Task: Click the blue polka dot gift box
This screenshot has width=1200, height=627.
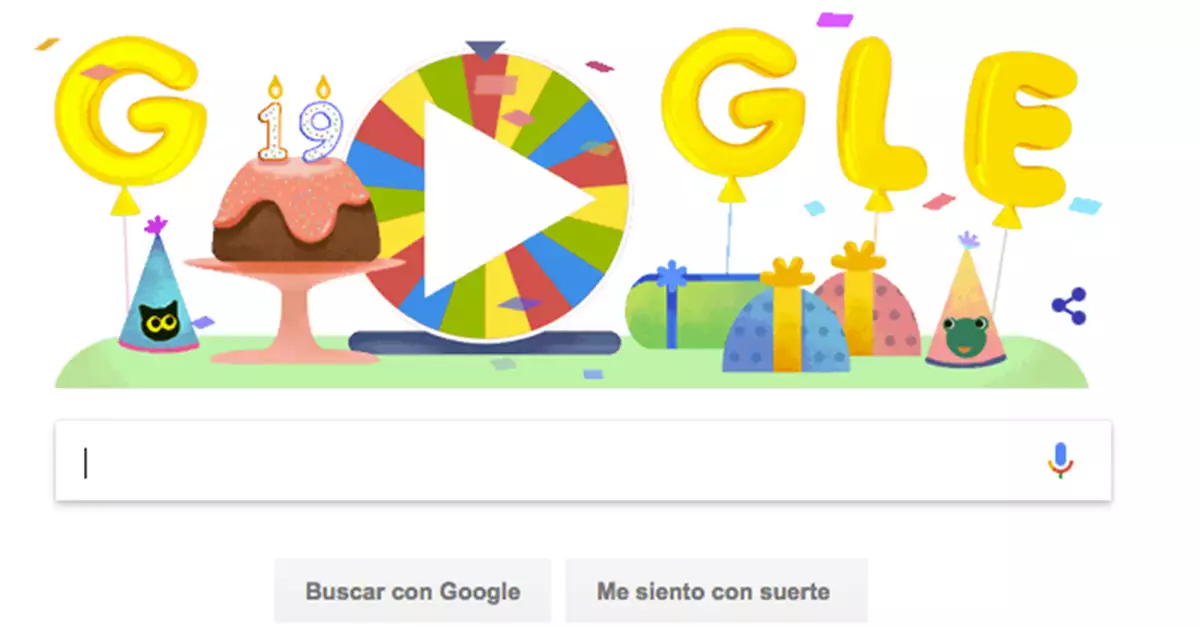Action: click(x=786, y=320)
